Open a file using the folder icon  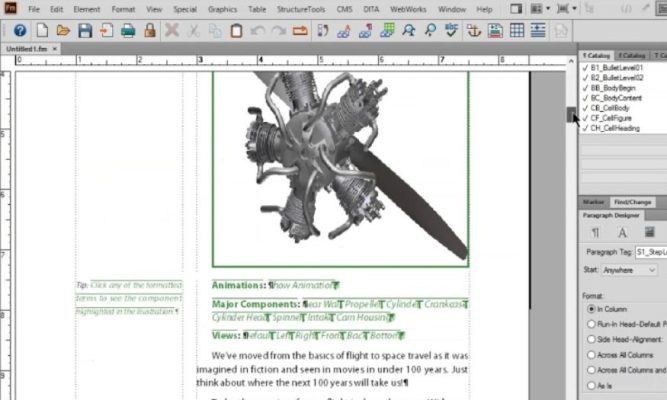[x=65, y=30]
